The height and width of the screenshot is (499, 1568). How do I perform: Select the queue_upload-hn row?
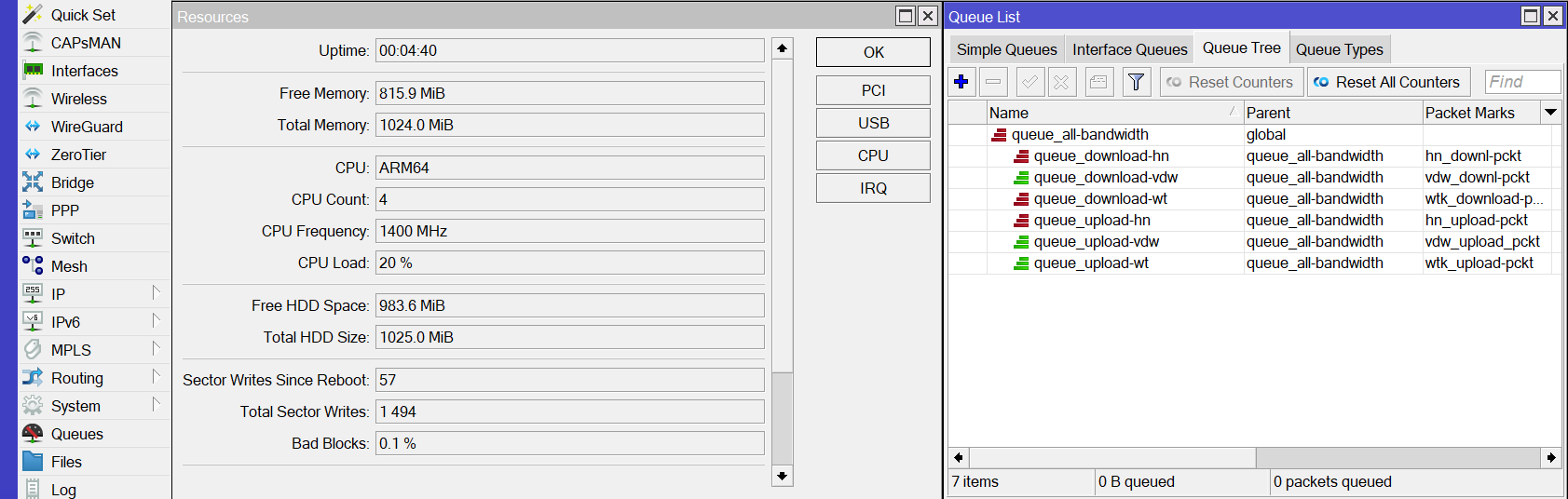tap(1254, 220)
